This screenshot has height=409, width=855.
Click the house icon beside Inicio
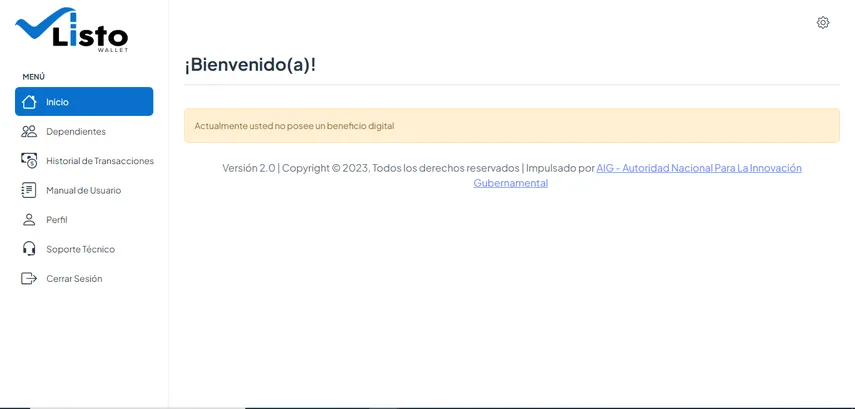coord(29,102)
